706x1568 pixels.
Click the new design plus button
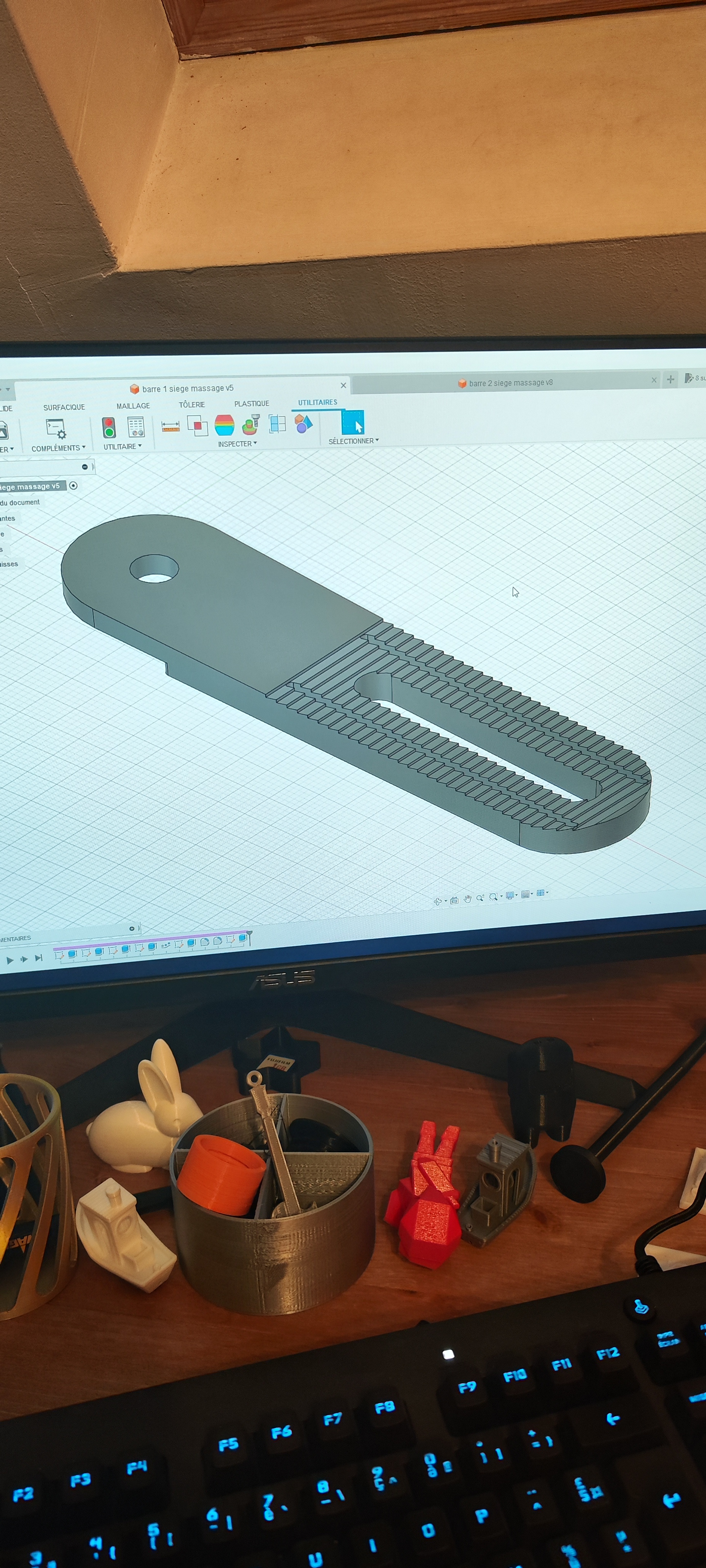(670, 379)
